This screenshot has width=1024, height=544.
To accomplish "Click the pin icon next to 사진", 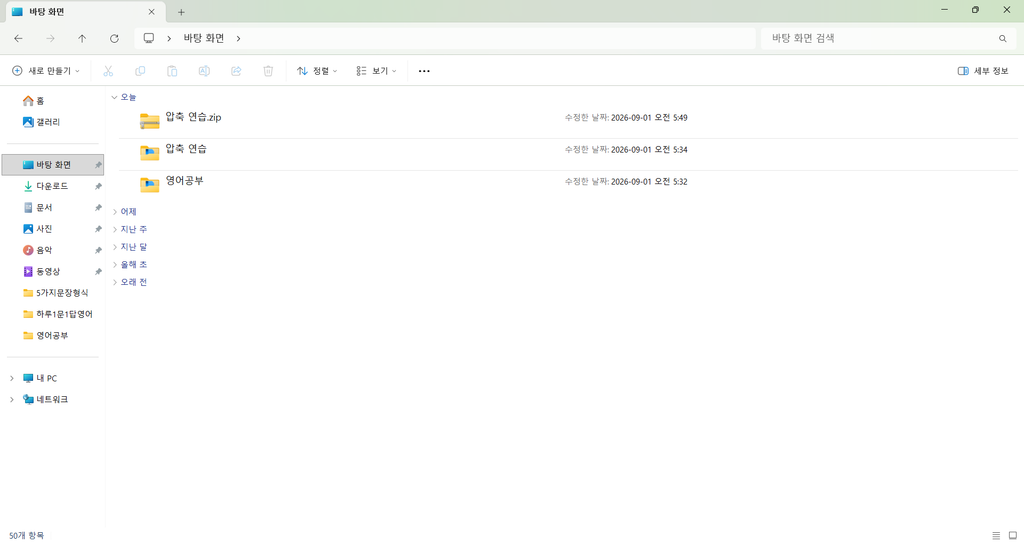I will (98, 229).
